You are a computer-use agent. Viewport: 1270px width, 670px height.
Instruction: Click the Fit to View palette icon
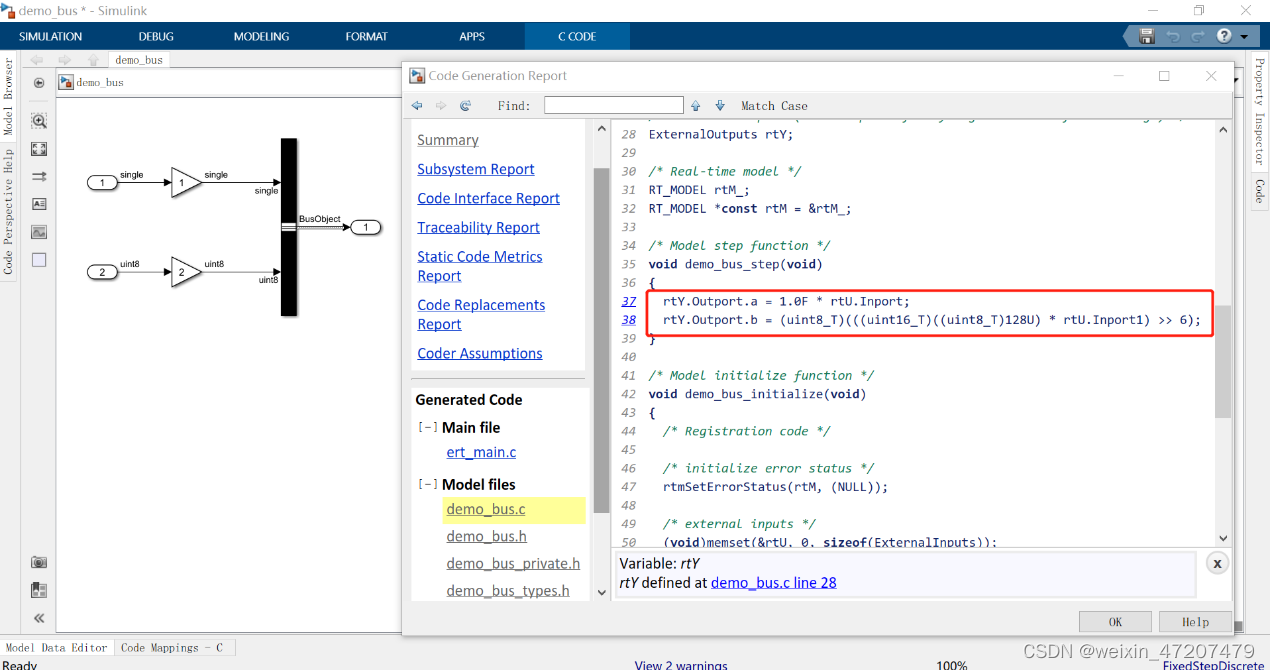tap(39, 149)
